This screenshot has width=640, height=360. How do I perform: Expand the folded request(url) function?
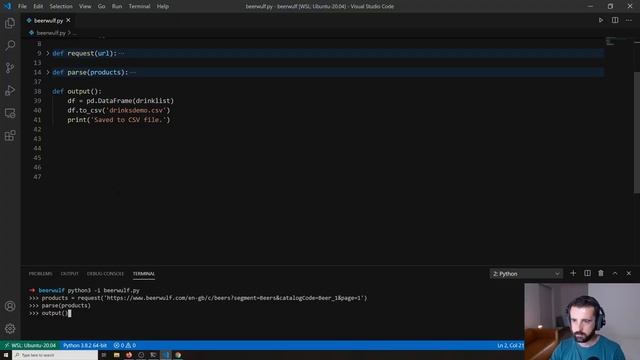[47, 53]
